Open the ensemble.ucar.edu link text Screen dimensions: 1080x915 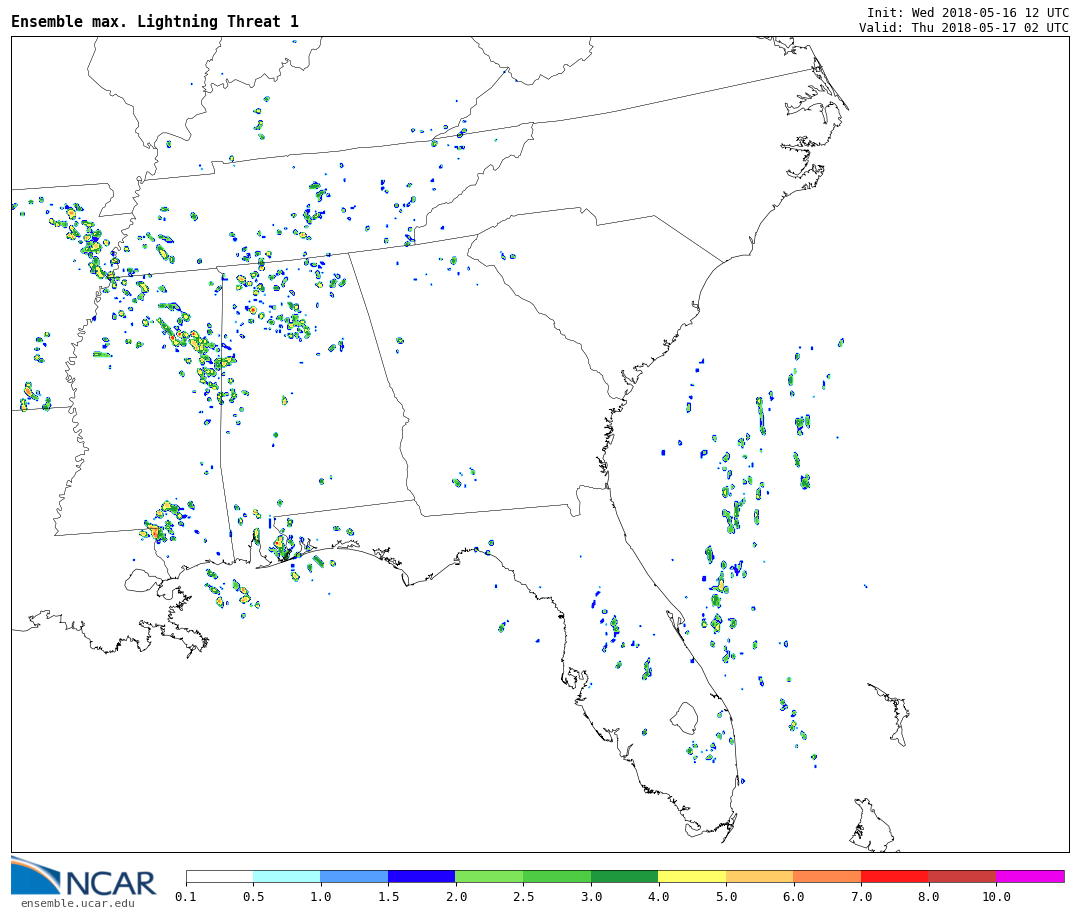(x=78, y=903)
